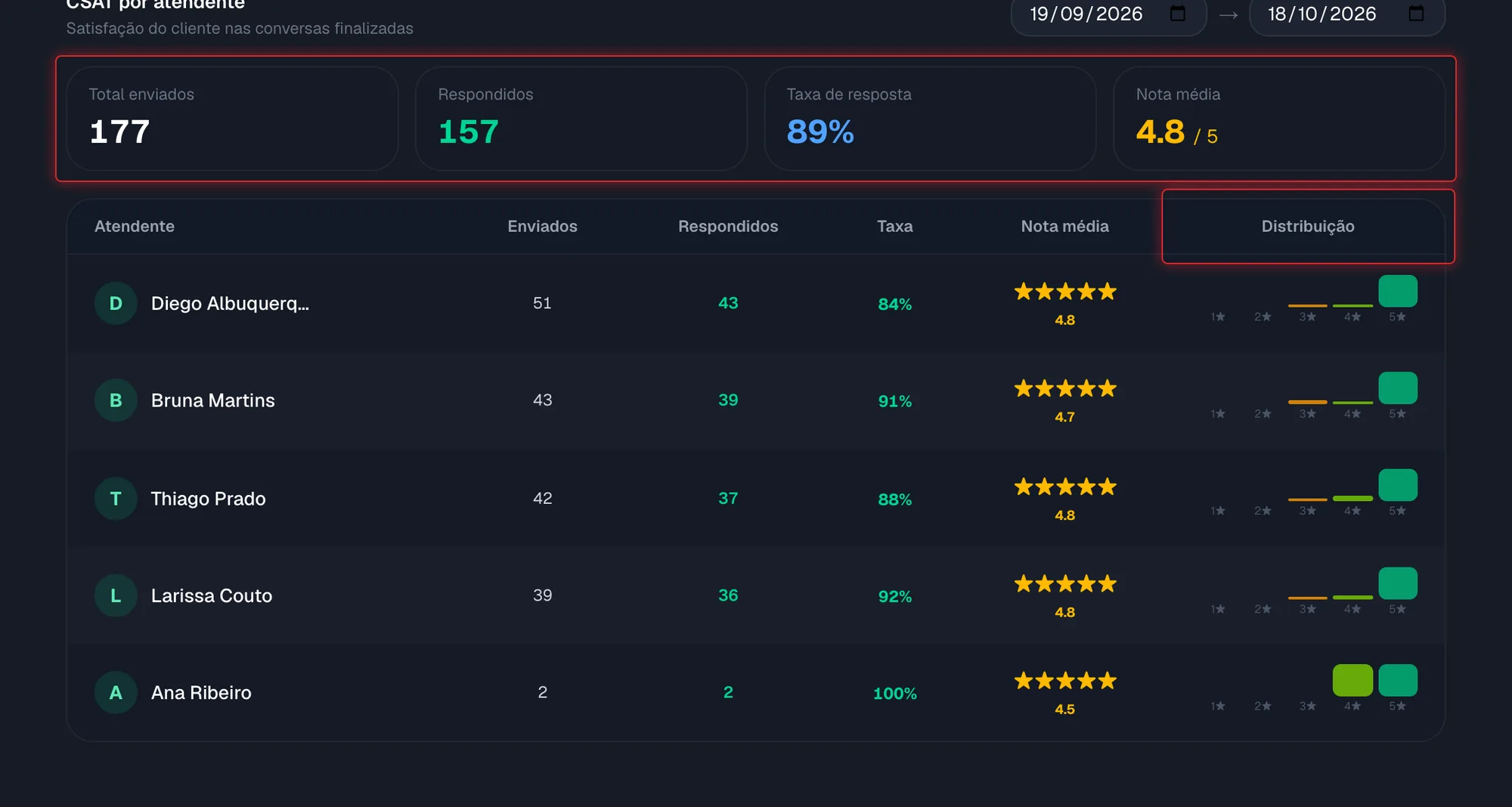Click Larissa Couto's L avatar
Screen dimensions: 1512x807
point(116,595)
